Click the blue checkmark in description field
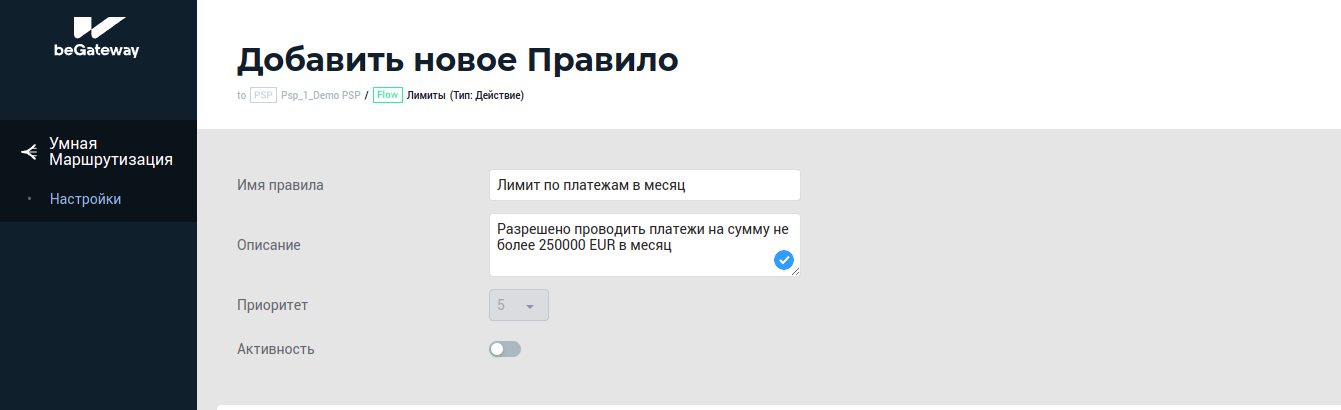Screen dimensions: 1341x410 pos(784,260)
